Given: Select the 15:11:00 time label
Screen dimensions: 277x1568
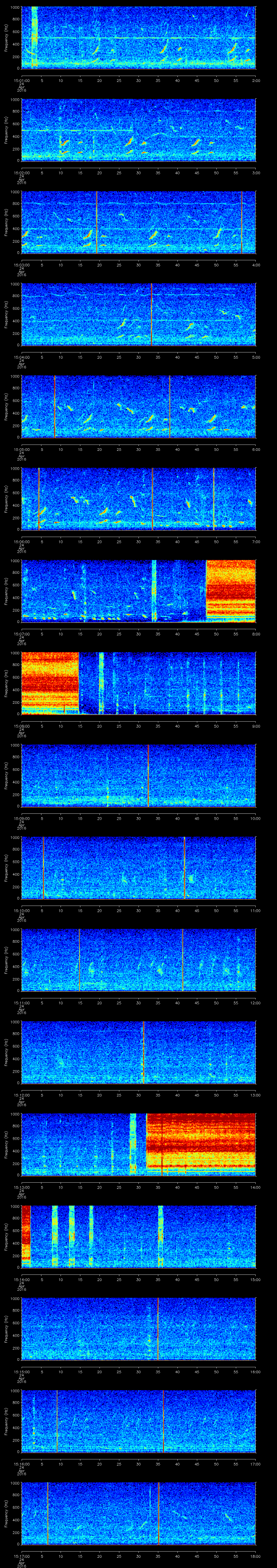Looking at the screenshot, I should [21, 1003].
